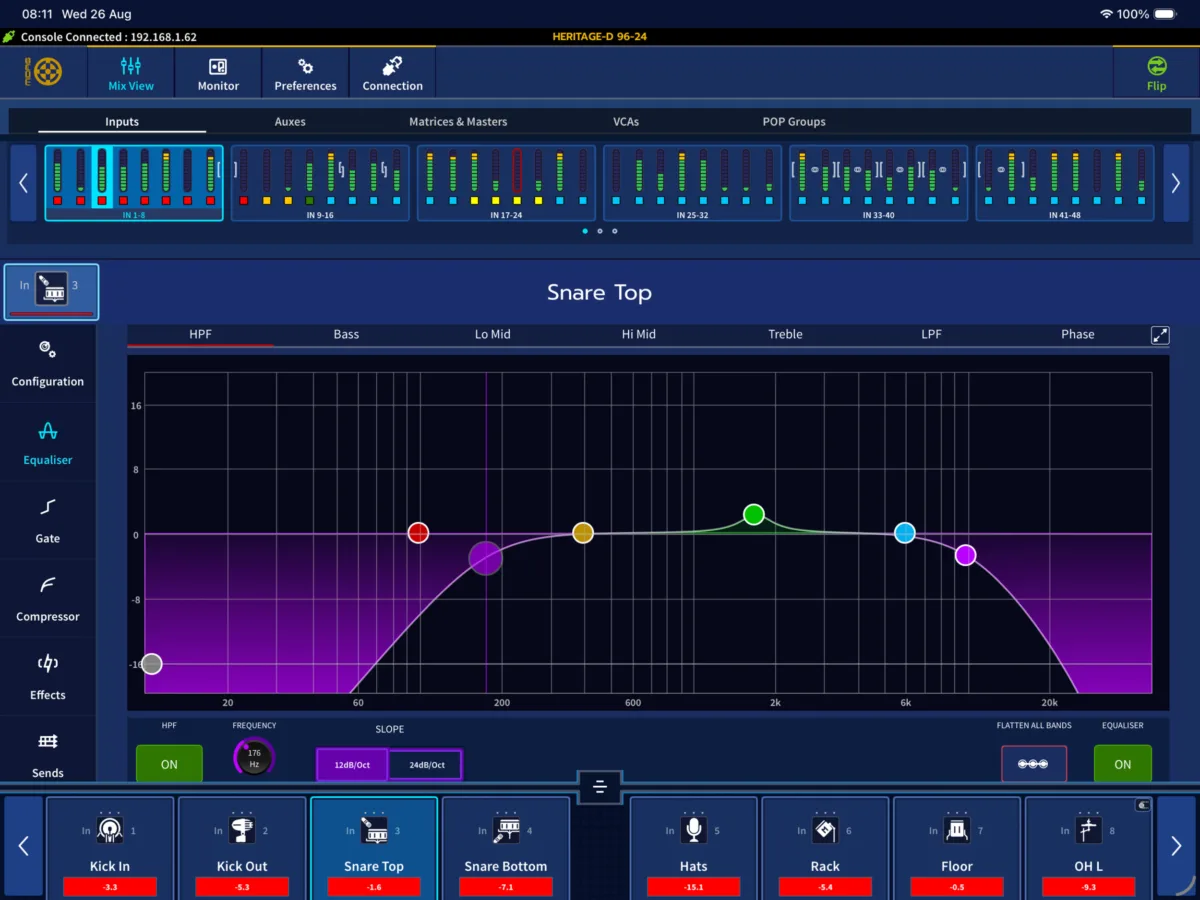Screen dimensions: 1200x900
Task: Select 12dB/Oct slope
Action: click(x=352, y=765)
